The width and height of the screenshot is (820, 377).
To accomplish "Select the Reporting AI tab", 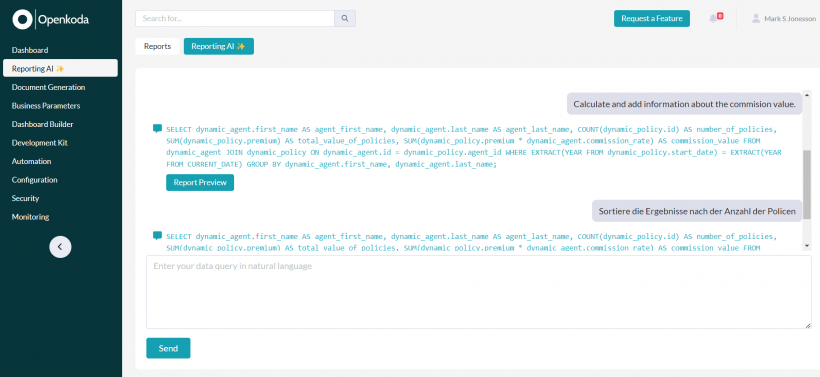I will (x=219, y=47).
